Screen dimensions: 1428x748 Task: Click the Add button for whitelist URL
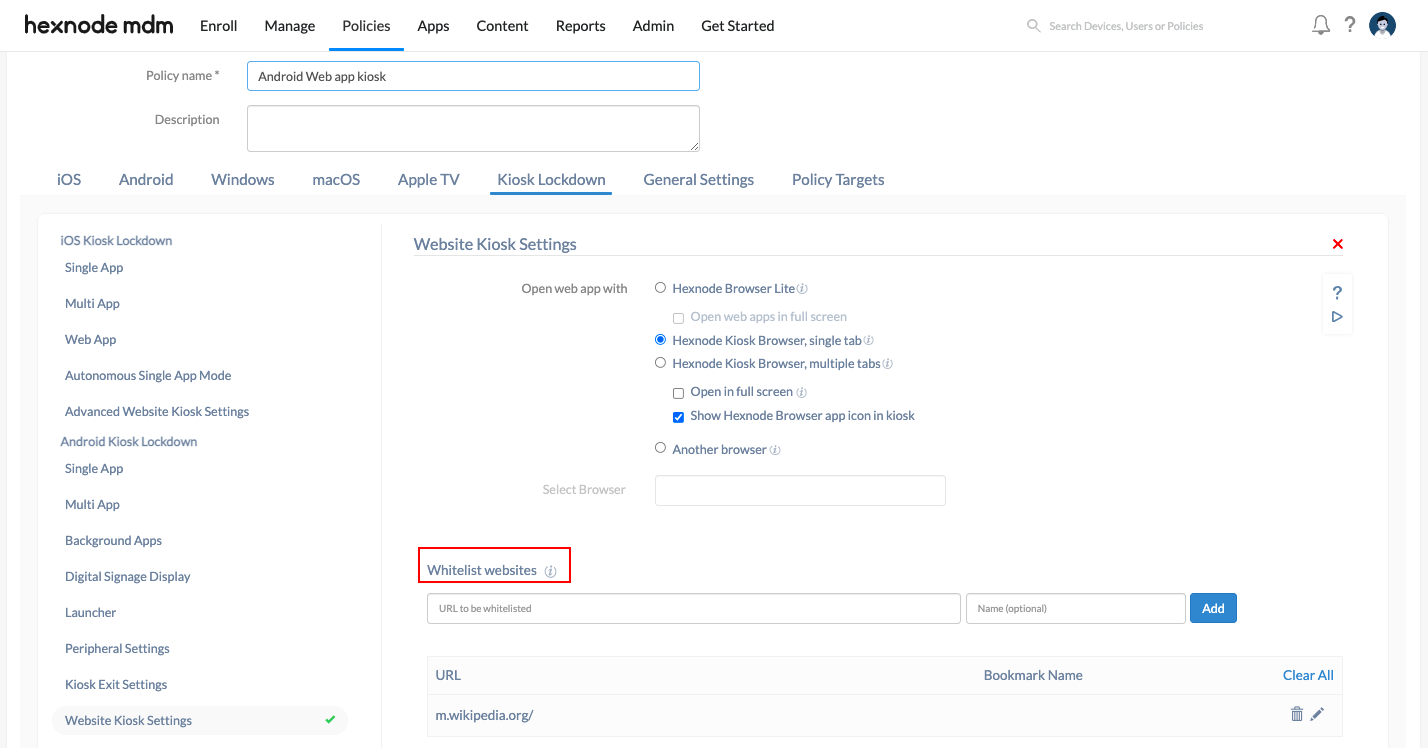point(1213,608)
